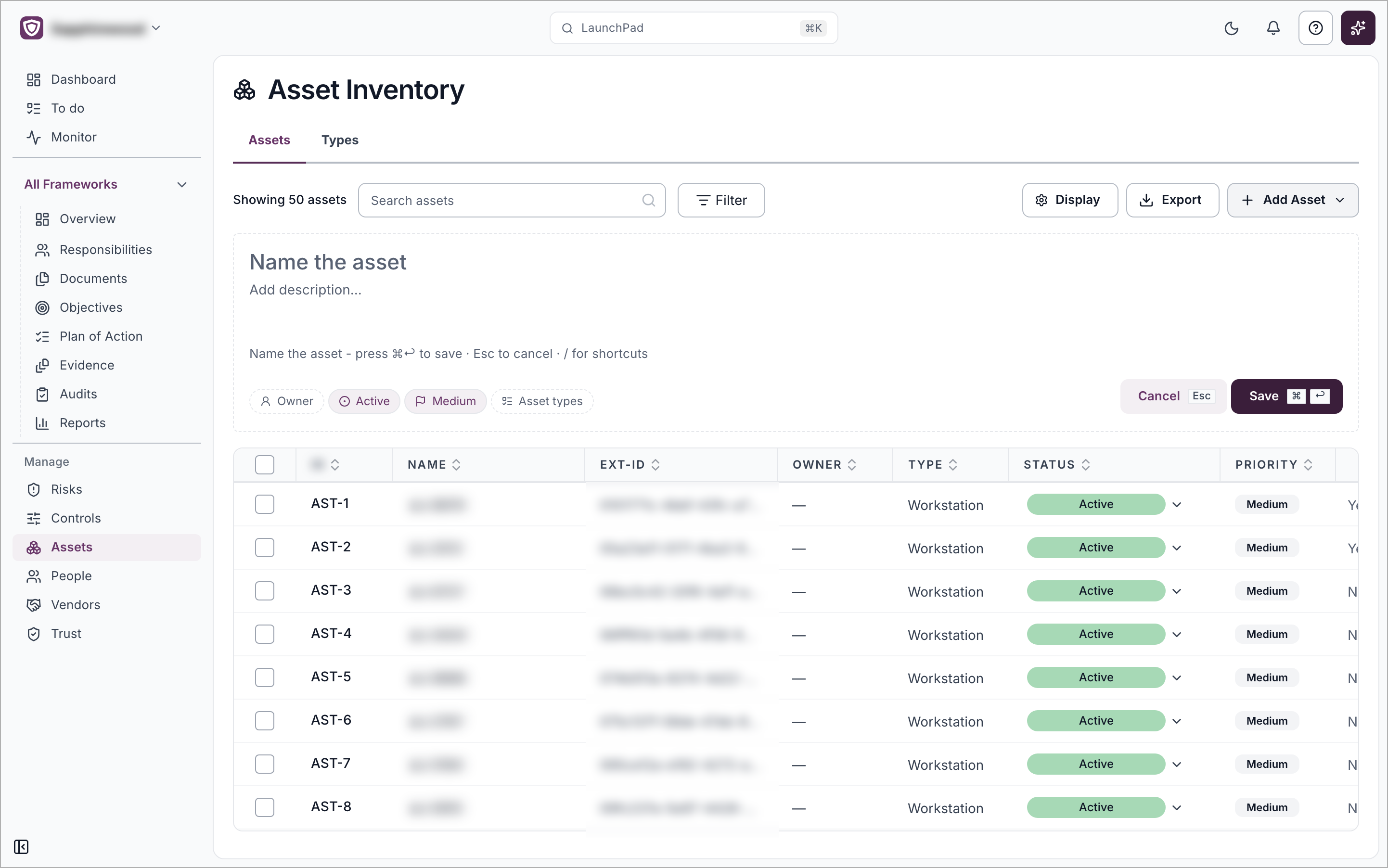Toggle dark mode with the moon icon

[1231, 28]
